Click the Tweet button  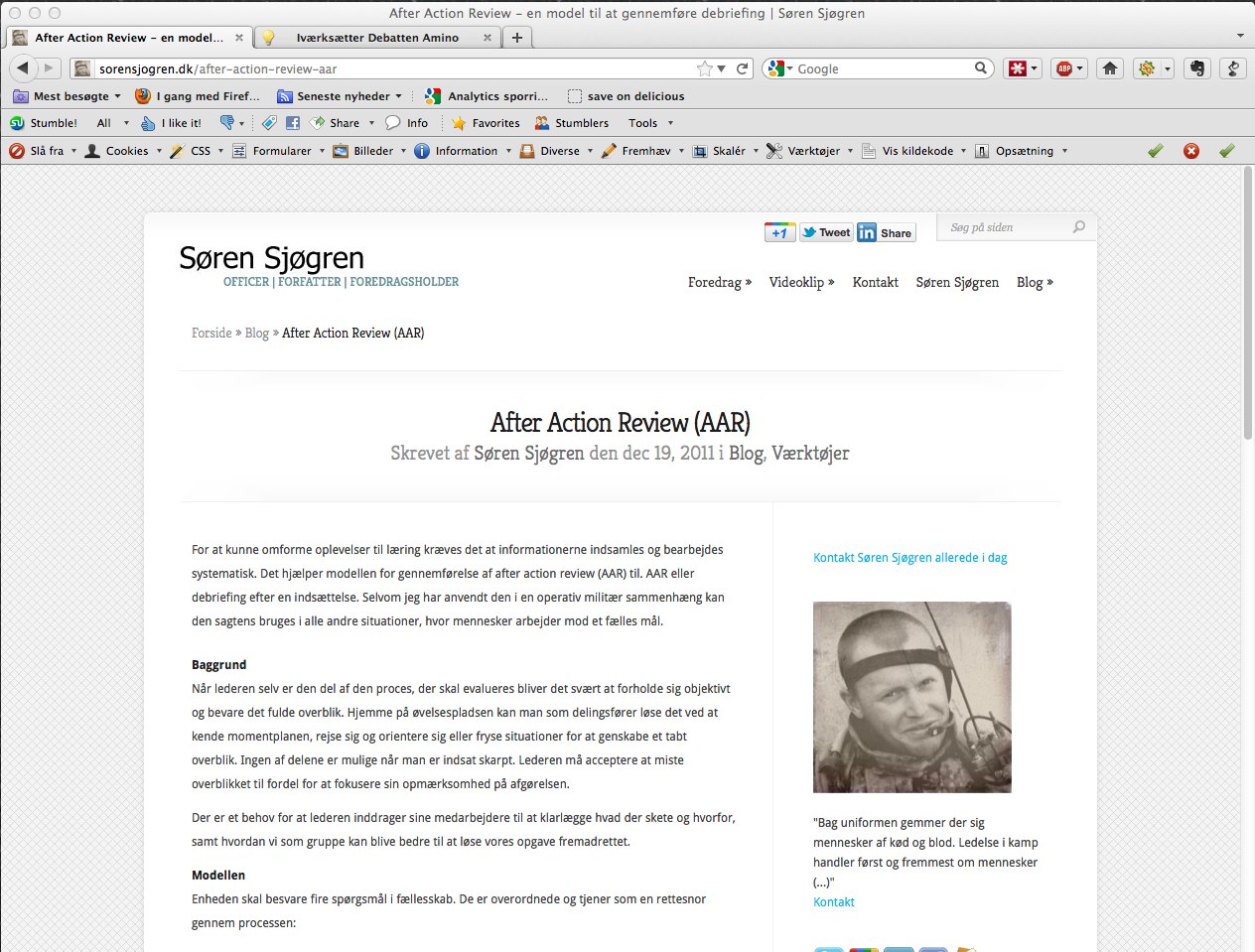pyautogui.click(x=826, y=232)
